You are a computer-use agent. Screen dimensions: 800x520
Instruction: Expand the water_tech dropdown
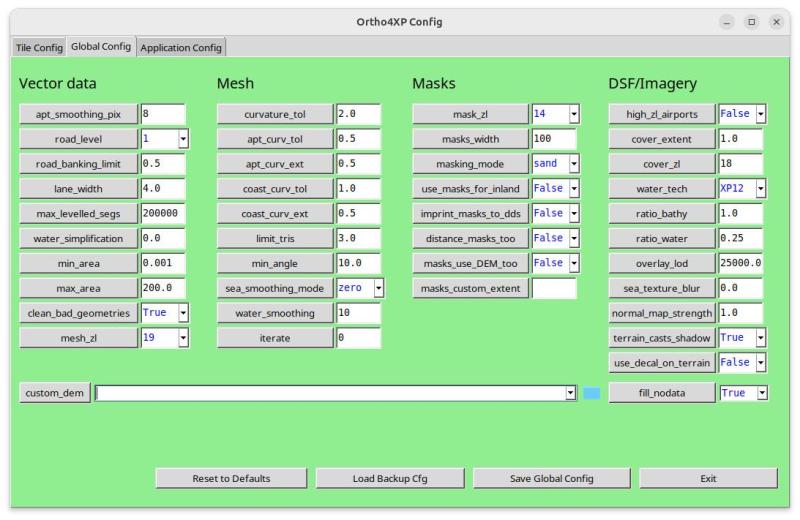coord(761,189)
